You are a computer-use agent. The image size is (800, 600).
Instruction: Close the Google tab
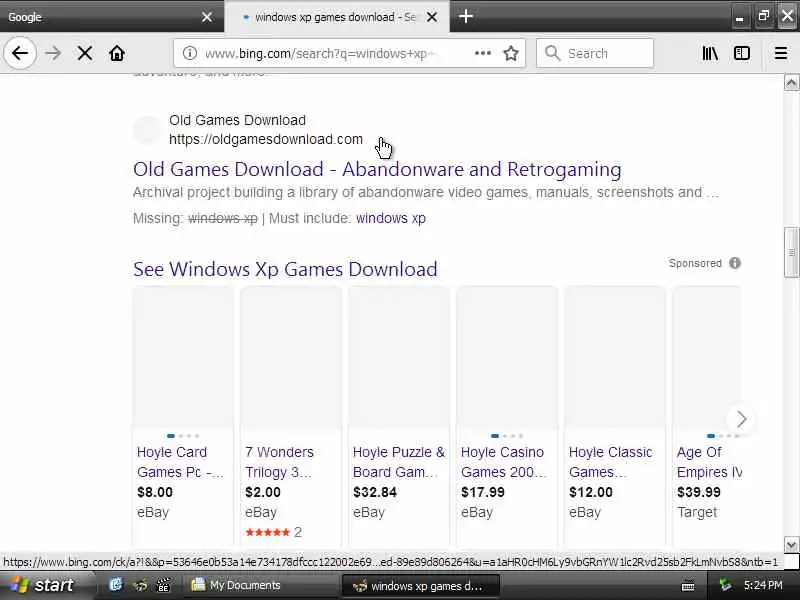207,17
